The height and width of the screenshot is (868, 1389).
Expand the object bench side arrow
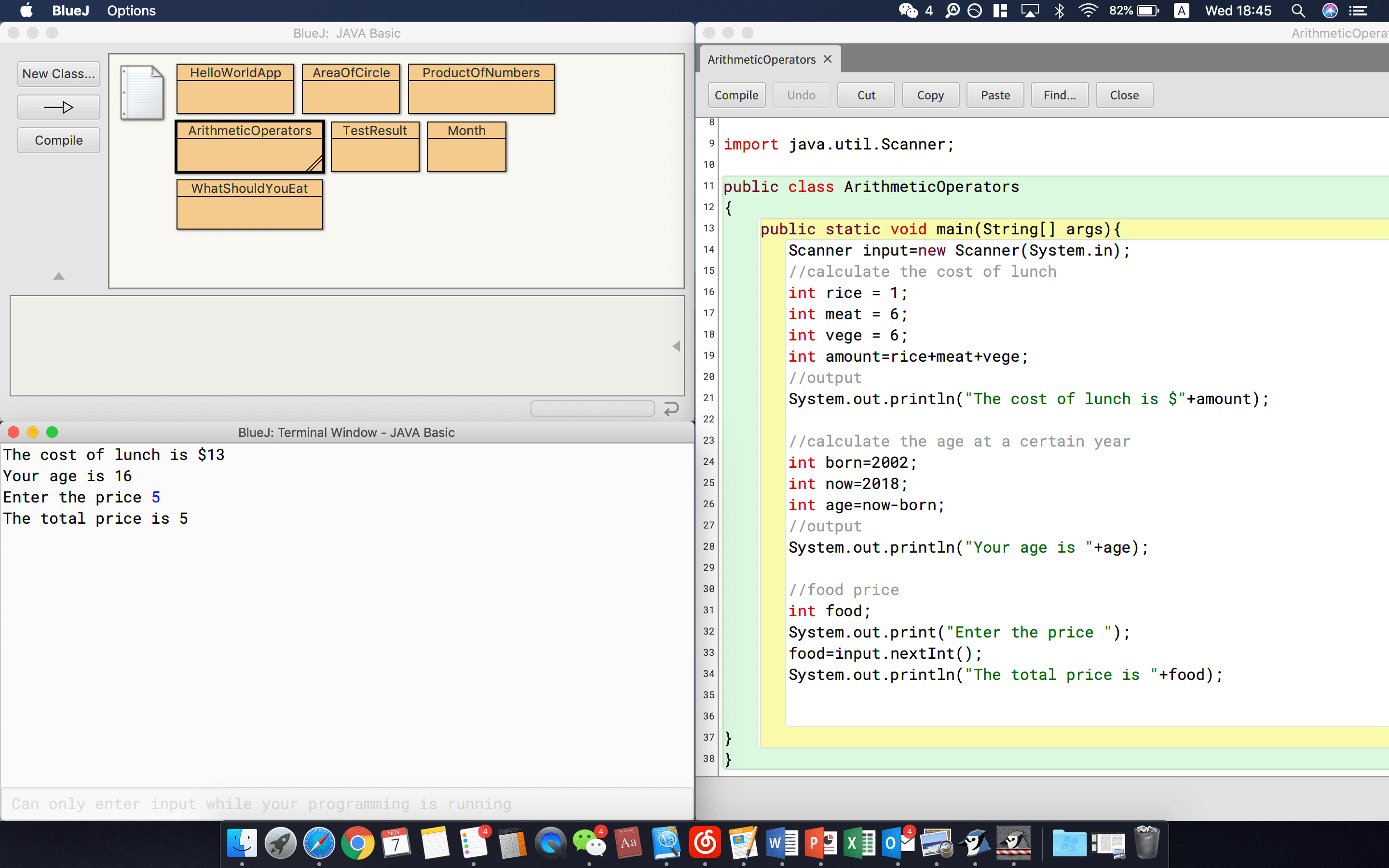(x=677, y=346)
